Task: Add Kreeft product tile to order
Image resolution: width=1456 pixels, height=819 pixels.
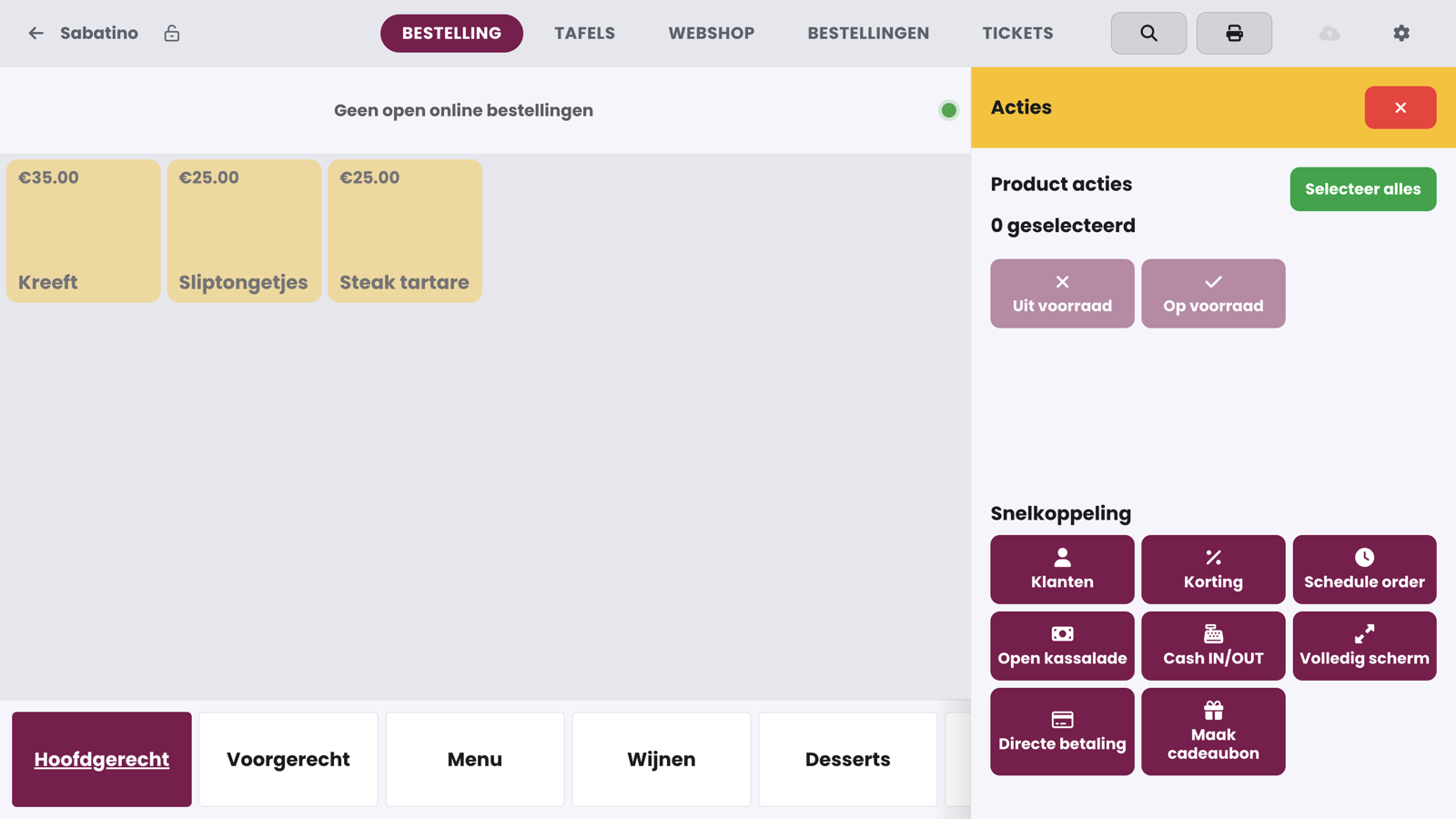Action: pos(84,231)
